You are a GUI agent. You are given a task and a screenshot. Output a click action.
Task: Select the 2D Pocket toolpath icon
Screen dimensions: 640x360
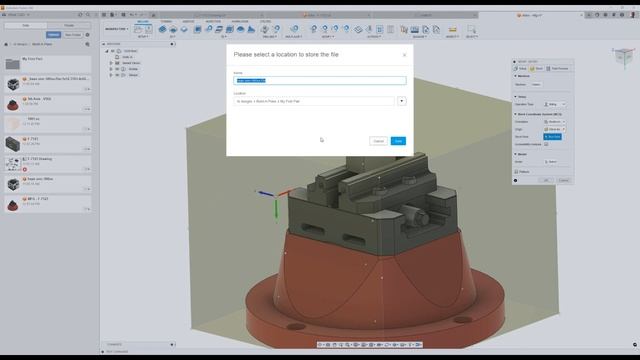point(173,29)
